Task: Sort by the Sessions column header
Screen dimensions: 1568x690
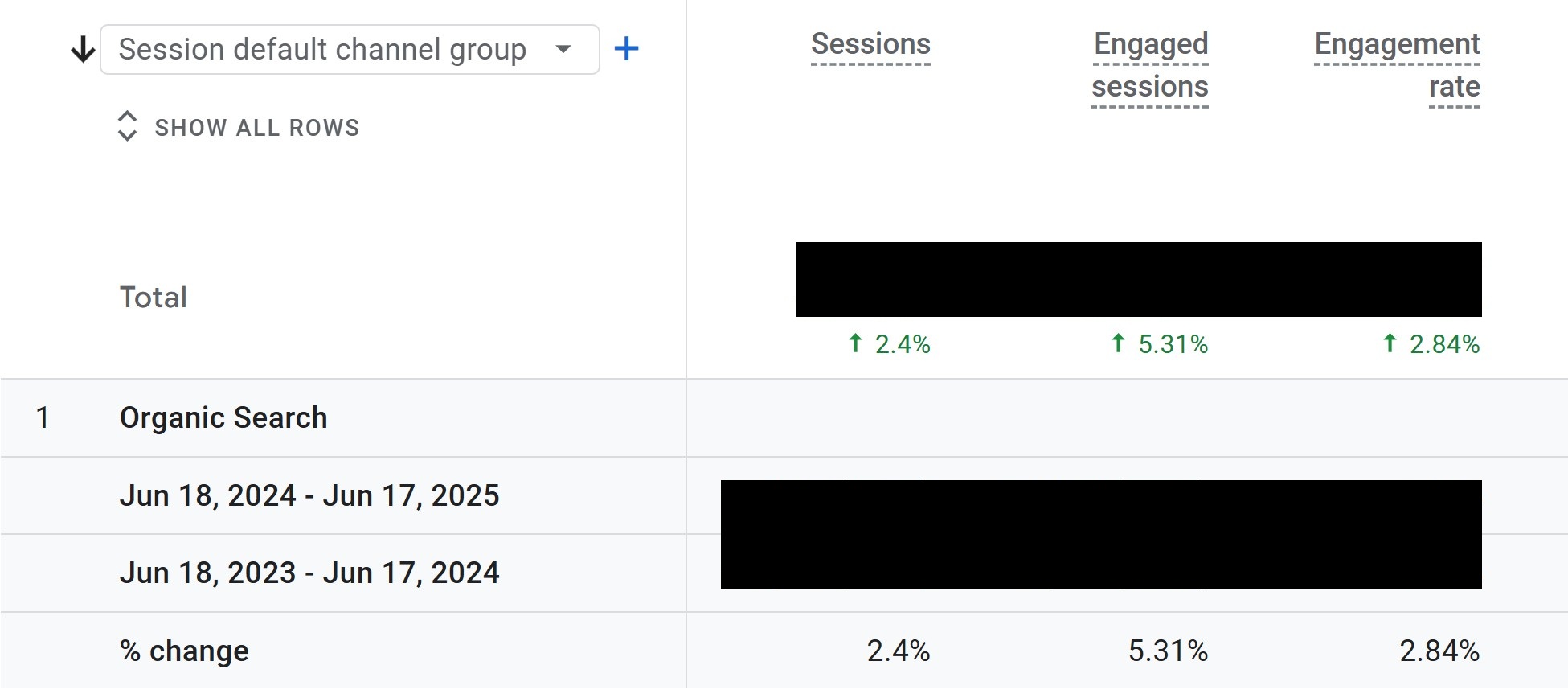Action: pos(870,44)
